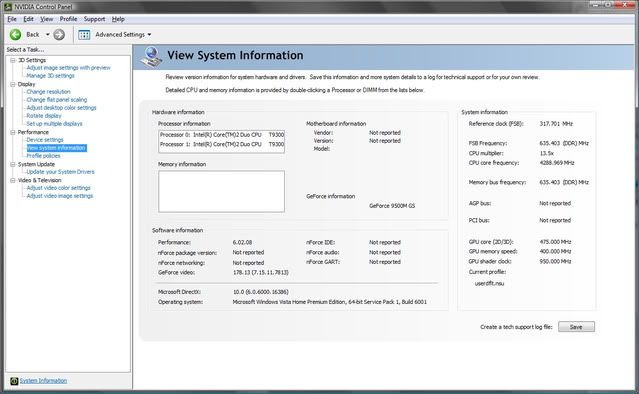Click the GeForce 9500M GS text

392,206
